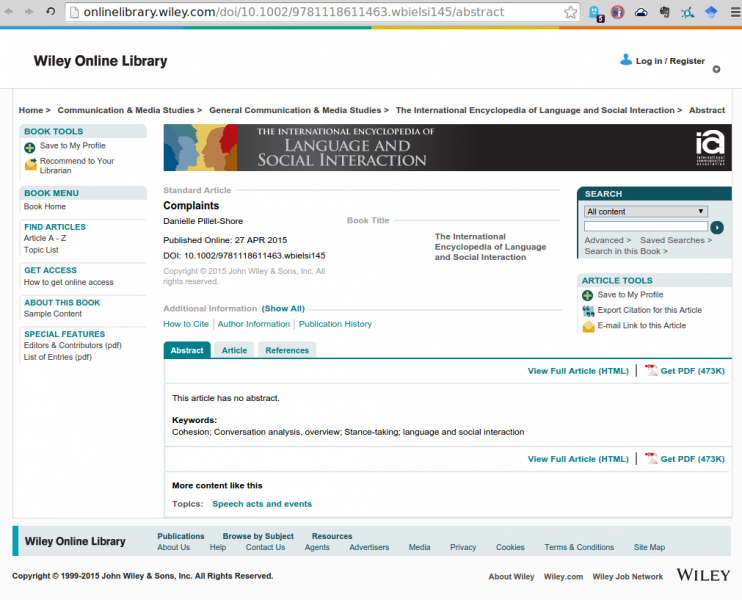
Task: Open the cloud extension icon
Action: click(641, 12)
